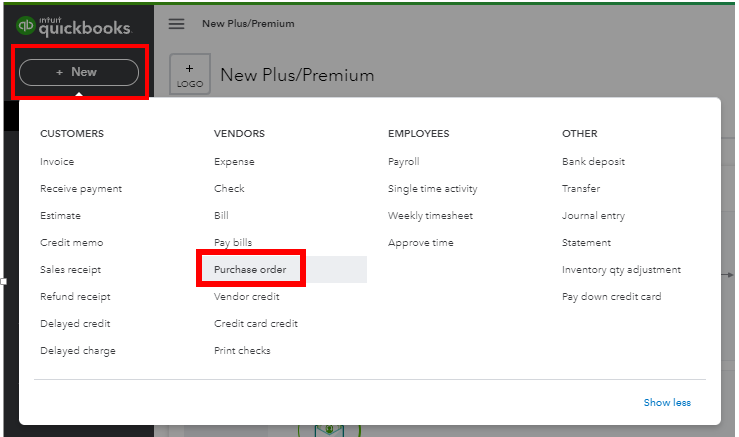Click the + New button
The width and height of the screenshot is (739, 437).
click(x=79, y=72)
